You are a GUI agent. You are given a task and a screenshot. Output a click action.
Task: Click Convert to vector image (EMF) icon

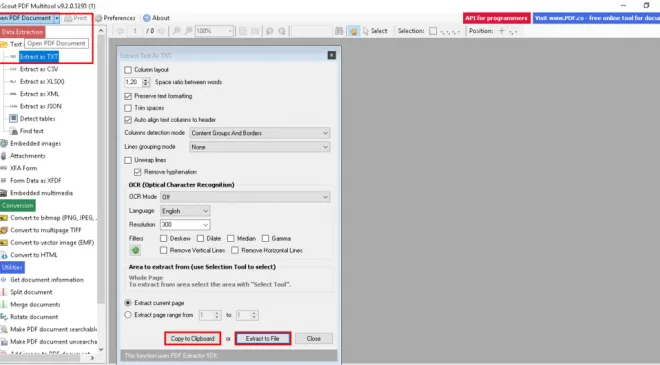tap(4, 242)
